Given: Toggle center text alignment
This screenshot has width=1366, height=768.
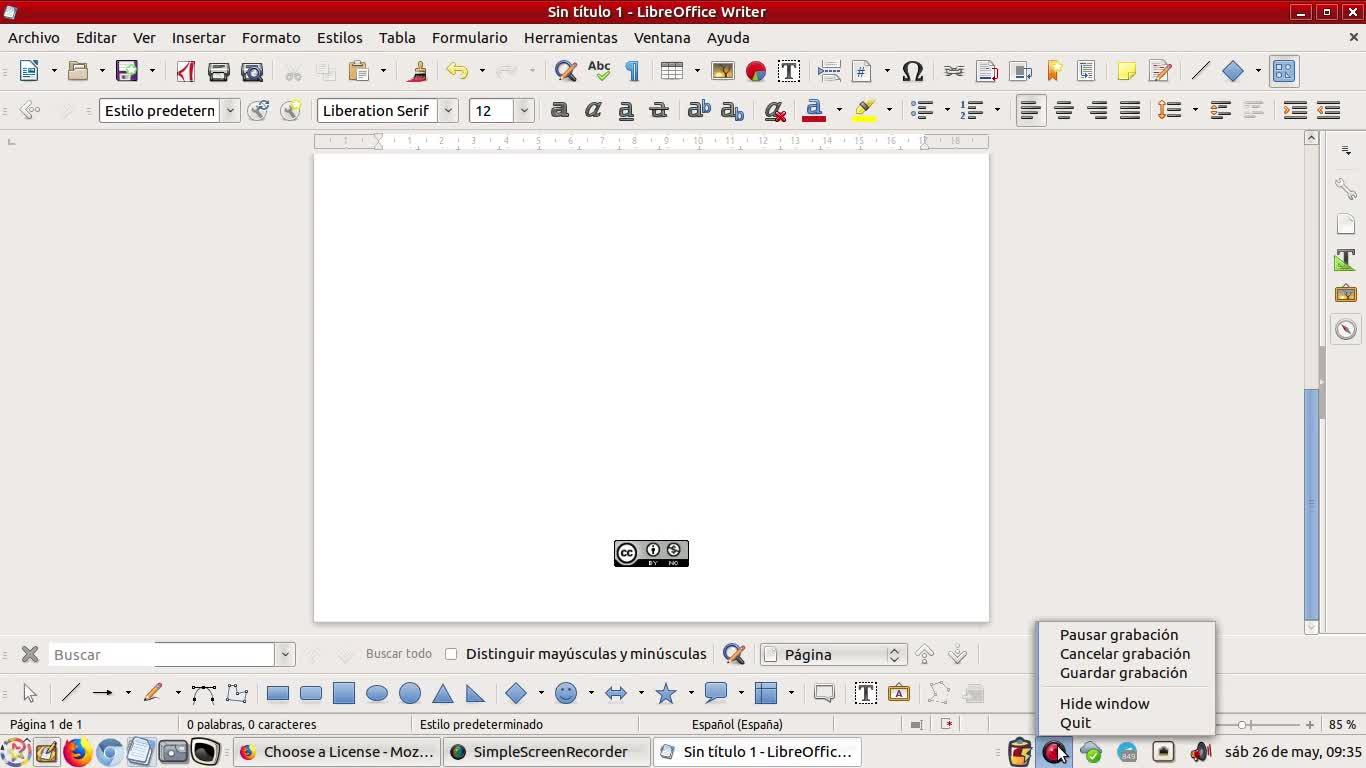Looking at the screenshot, I should pos(1064,111).
